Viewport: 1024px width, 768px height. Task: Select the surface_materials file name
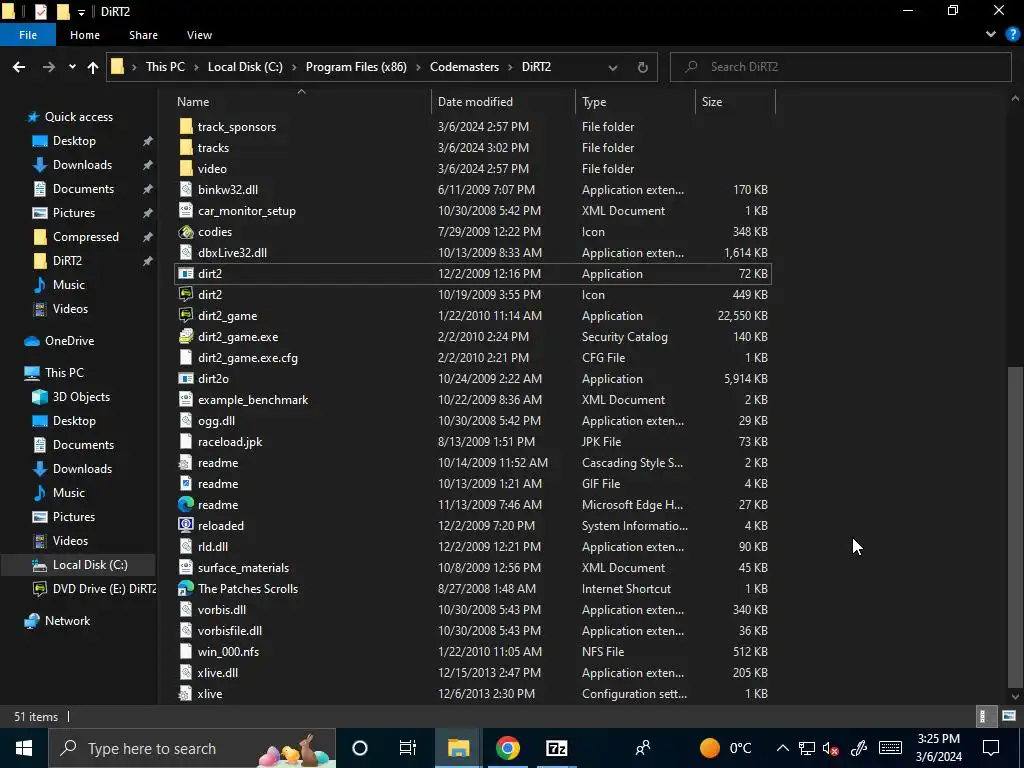[243, 568]
